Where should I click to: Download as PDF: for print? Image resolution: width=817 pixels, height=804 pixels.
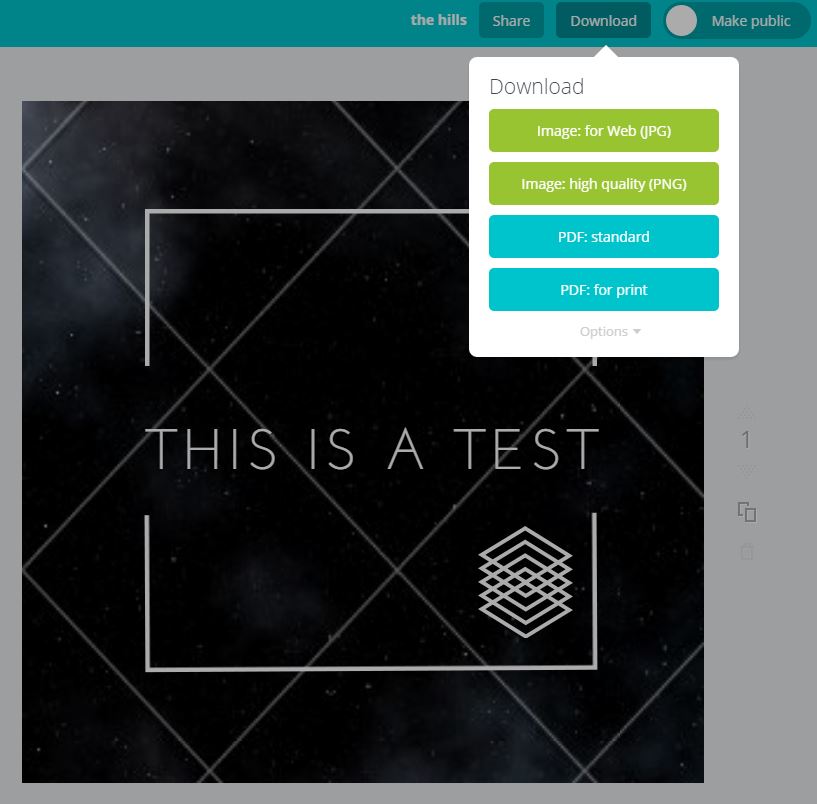pyautogui.click(x=603, y=290)
